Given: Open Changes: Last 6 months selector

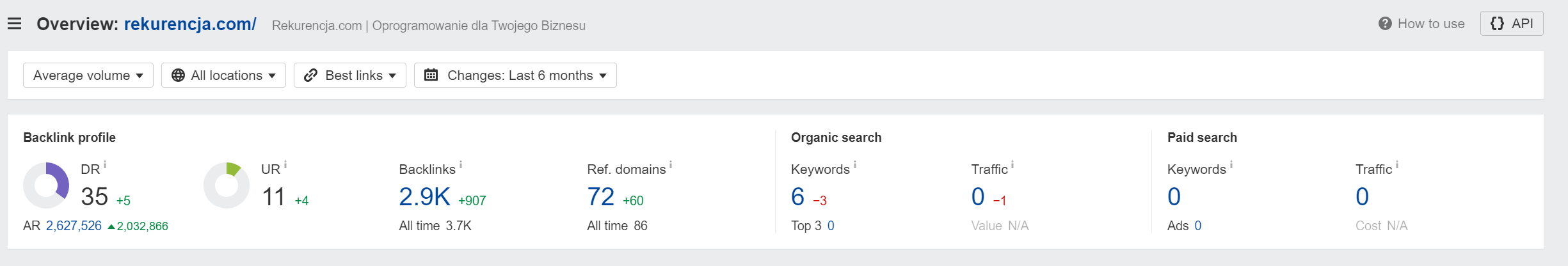Looking at the screenshot, I should click(x=515, y=75).
